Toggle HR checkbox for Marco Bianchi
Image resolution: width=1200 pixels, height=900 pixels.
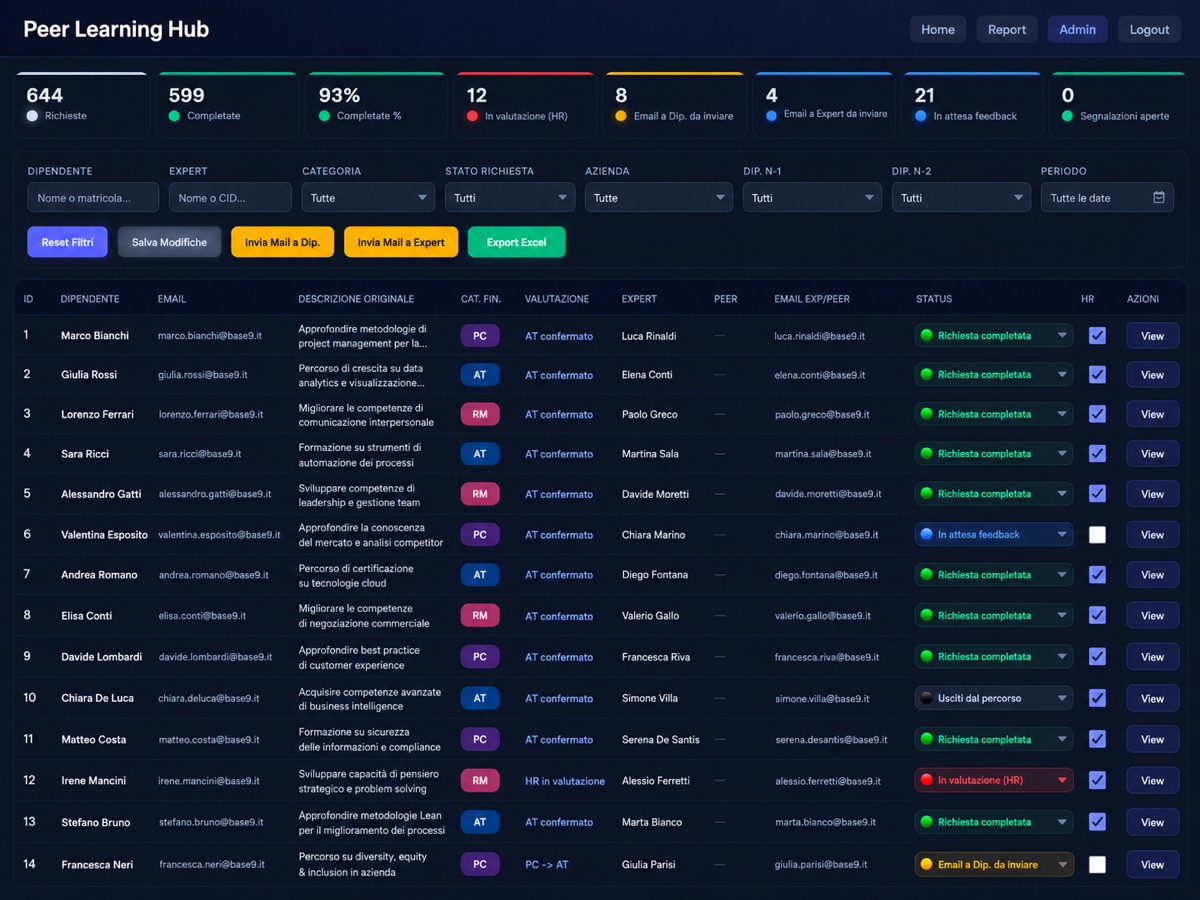point(1097,336)
